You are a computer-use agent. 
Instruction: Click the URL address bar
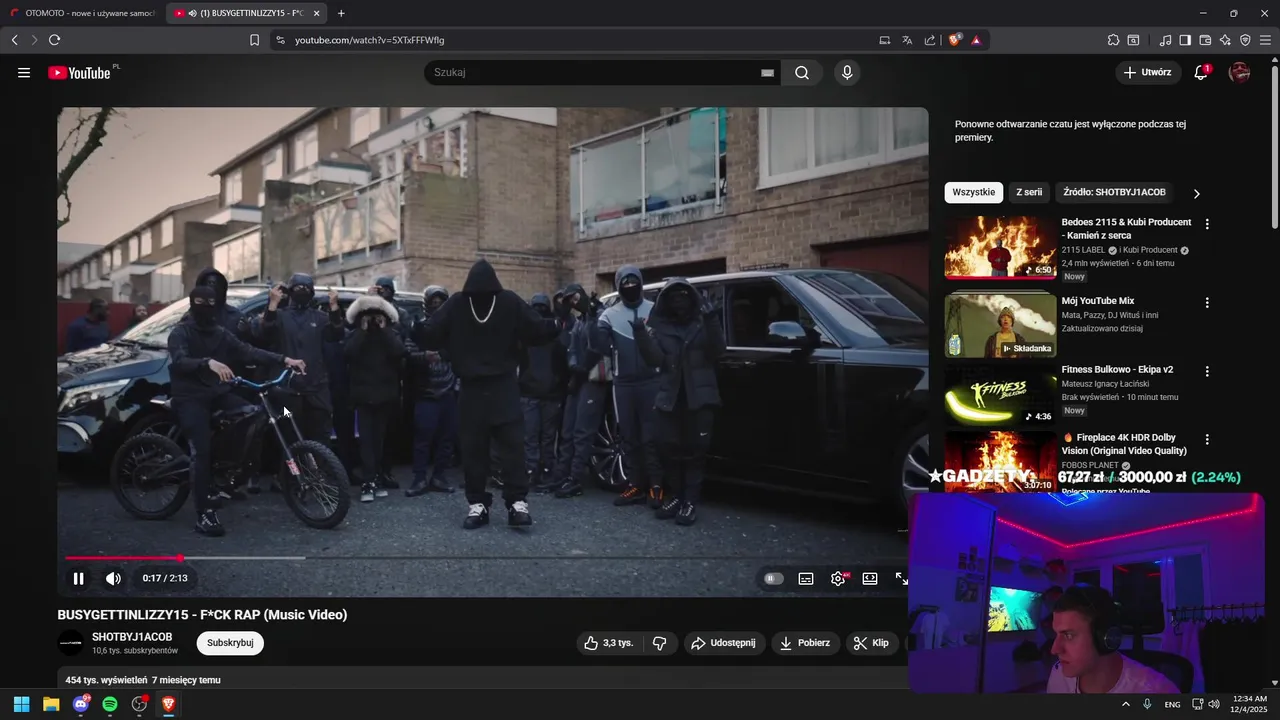(580, 40)
